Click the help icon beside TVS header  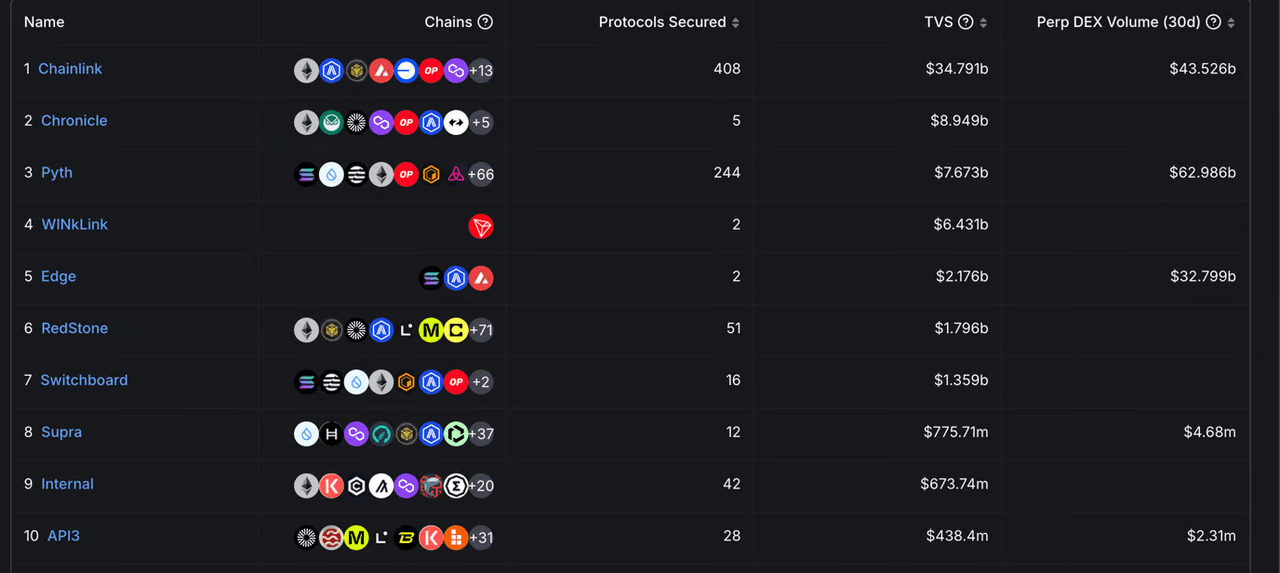point(966,22)
